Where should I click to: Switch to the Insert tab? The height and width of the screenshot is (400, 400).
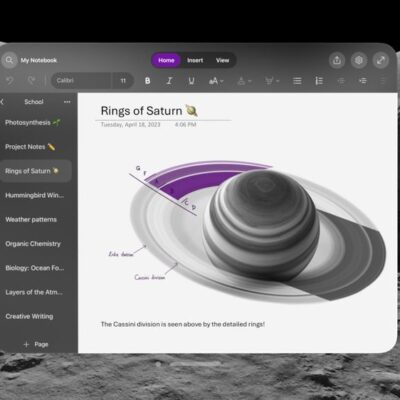click(x=195, y=60)
